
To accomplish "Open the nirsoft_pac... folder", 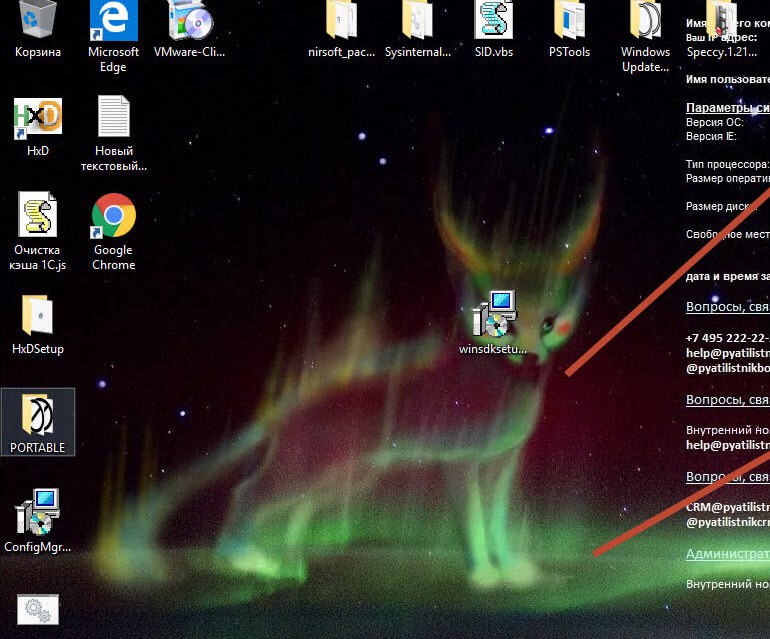I will click(341, 29).
